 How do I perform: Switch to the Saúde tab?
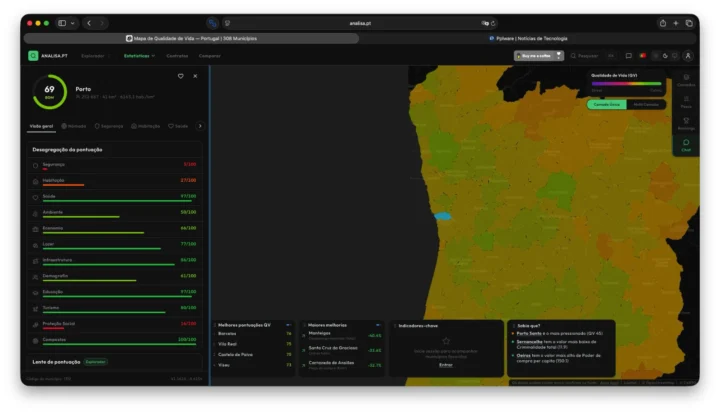tap(178, 126)
